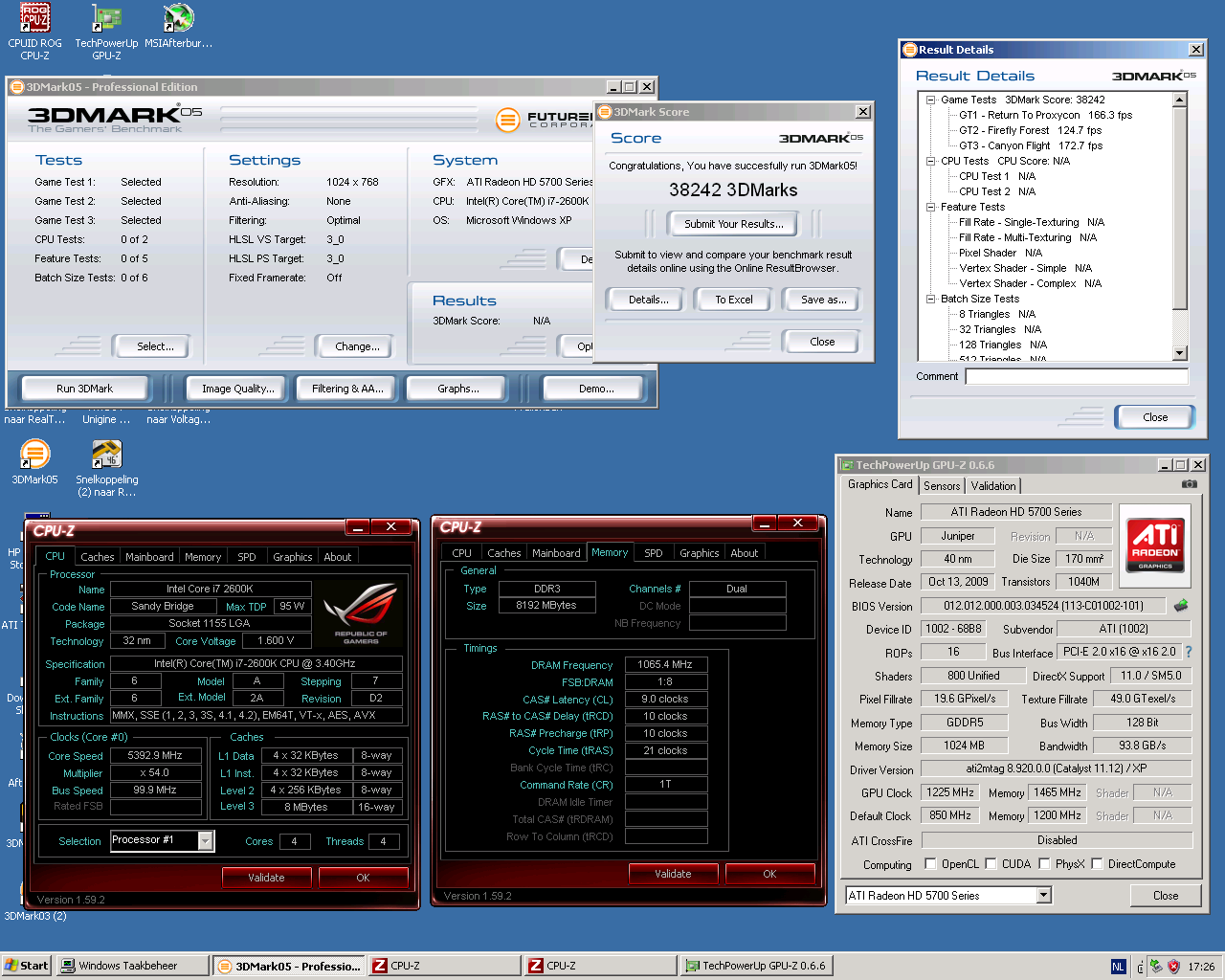Select the GT2 - Firefly Forest result row
Image resolution: width=1225 pixels, height=980 pixels.
(x=1030, y=130)
